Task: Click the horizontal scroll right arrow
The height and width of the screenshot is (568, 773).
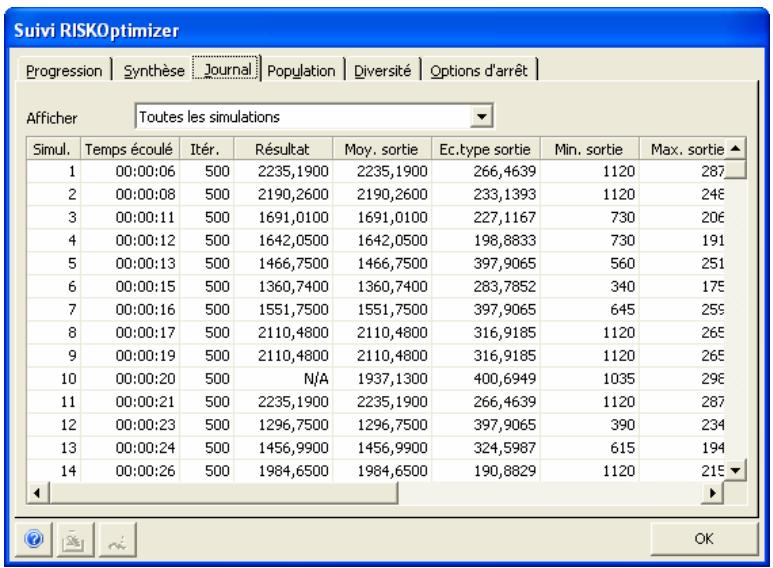Action: click(712, 492)
